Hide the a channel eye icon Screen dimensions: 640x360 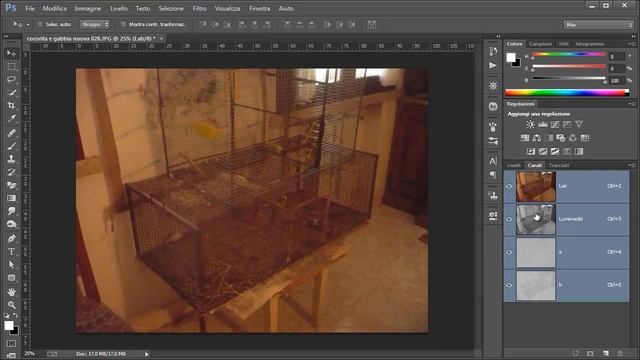click(509, 252)
